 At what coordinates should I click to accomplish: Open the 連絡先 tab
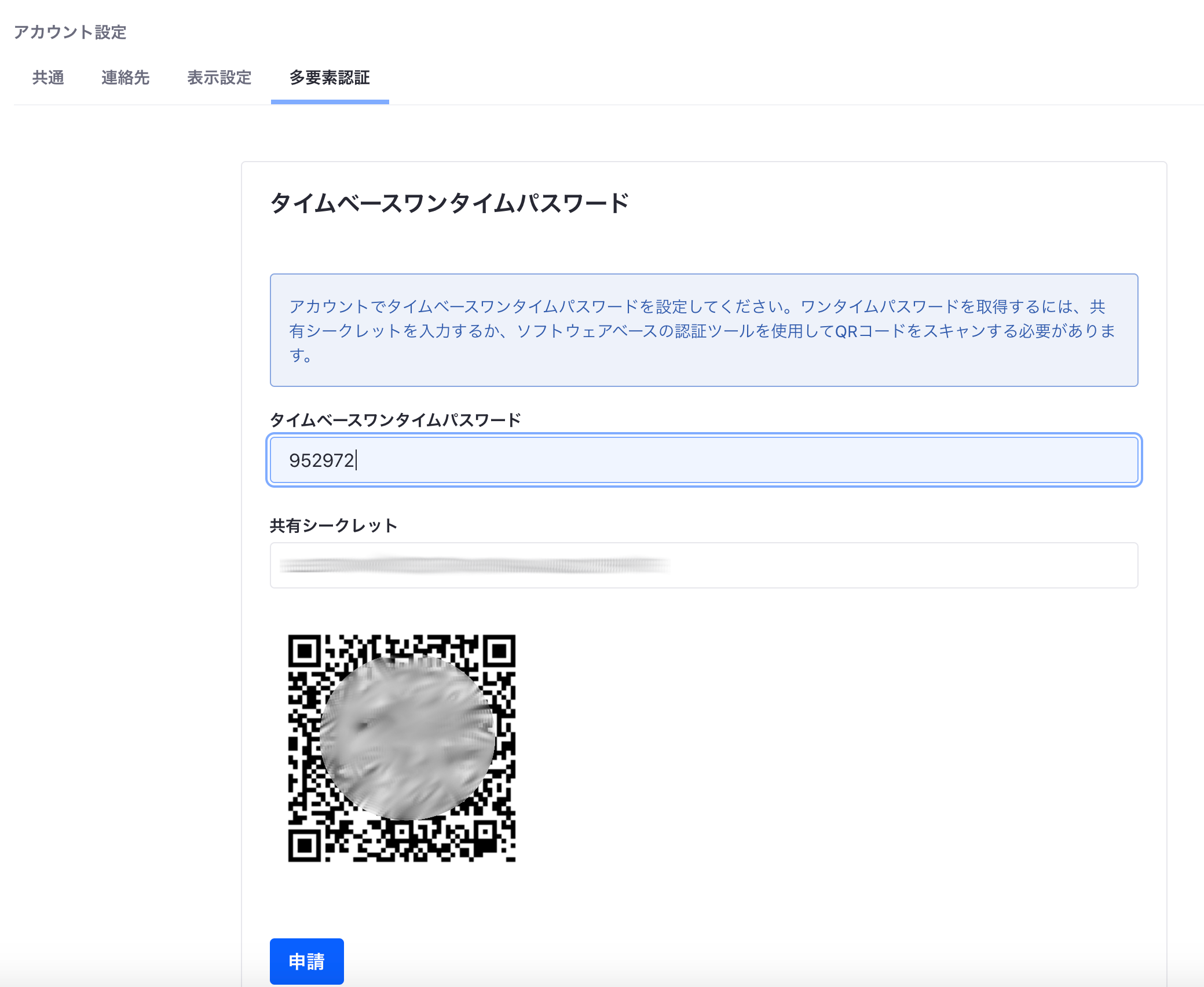click(125, 78)
